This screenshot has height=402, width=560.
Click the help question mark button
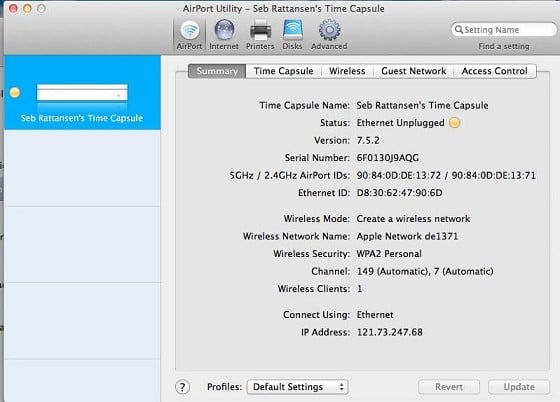[182, 387]
